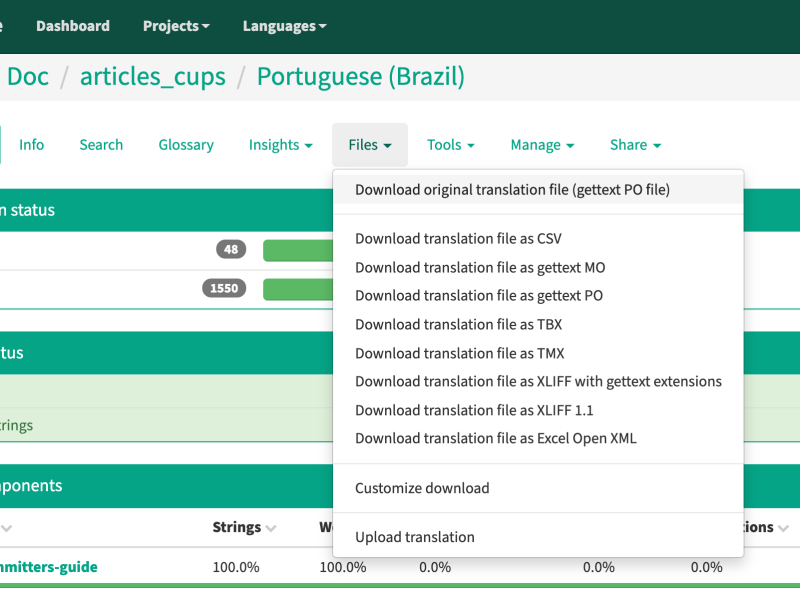The height and width of the screenshot is (600, 800).
Task: Open the Portuguese (Brazil) breadcrumb
Action: 361,77
